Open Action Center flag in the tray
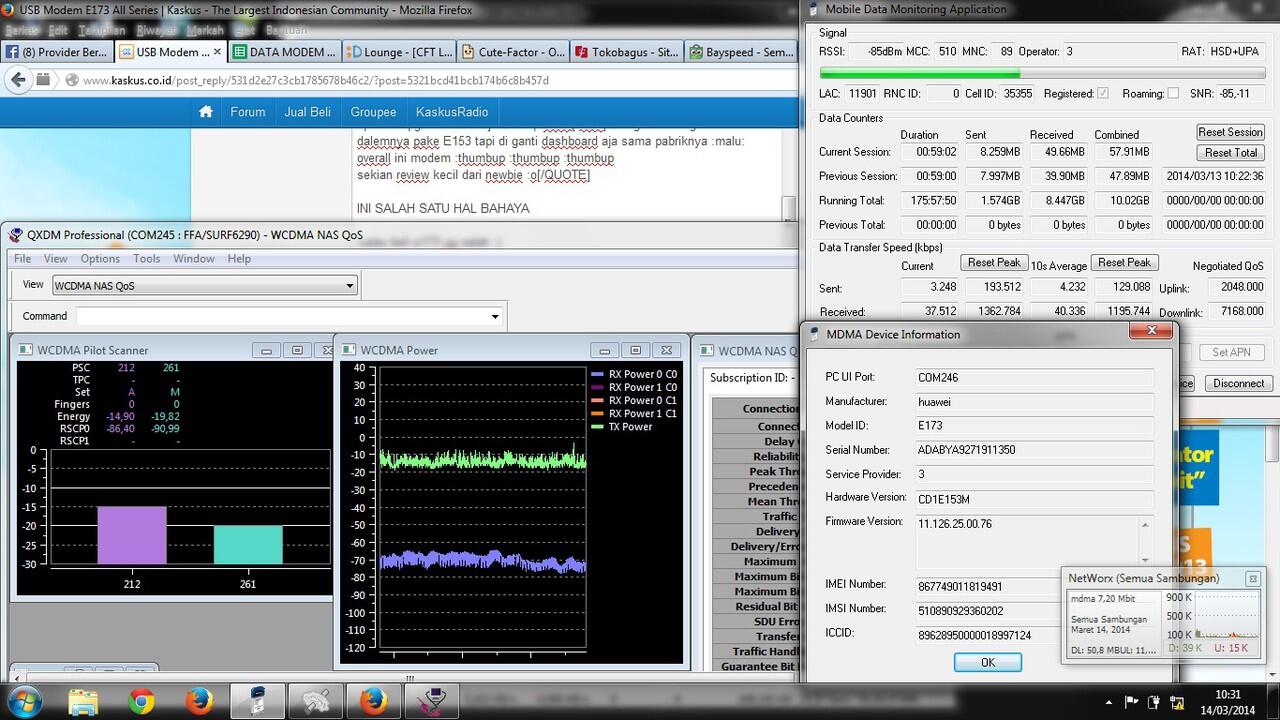This screenshot has width=1280, height=720. pos(1133,701)
